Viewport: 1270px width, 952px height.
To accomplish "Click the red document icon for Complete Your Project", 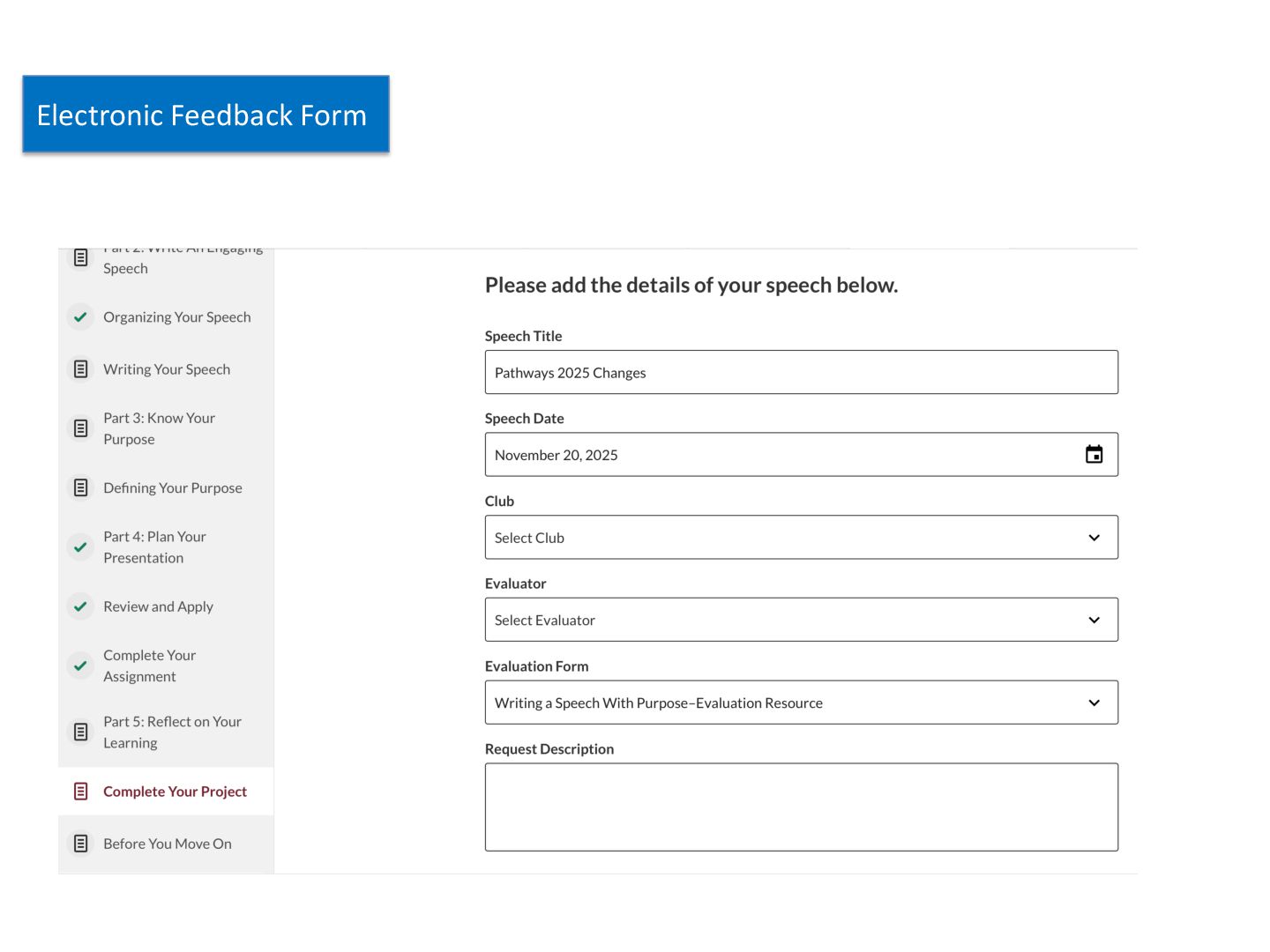I will pos(81,792).
